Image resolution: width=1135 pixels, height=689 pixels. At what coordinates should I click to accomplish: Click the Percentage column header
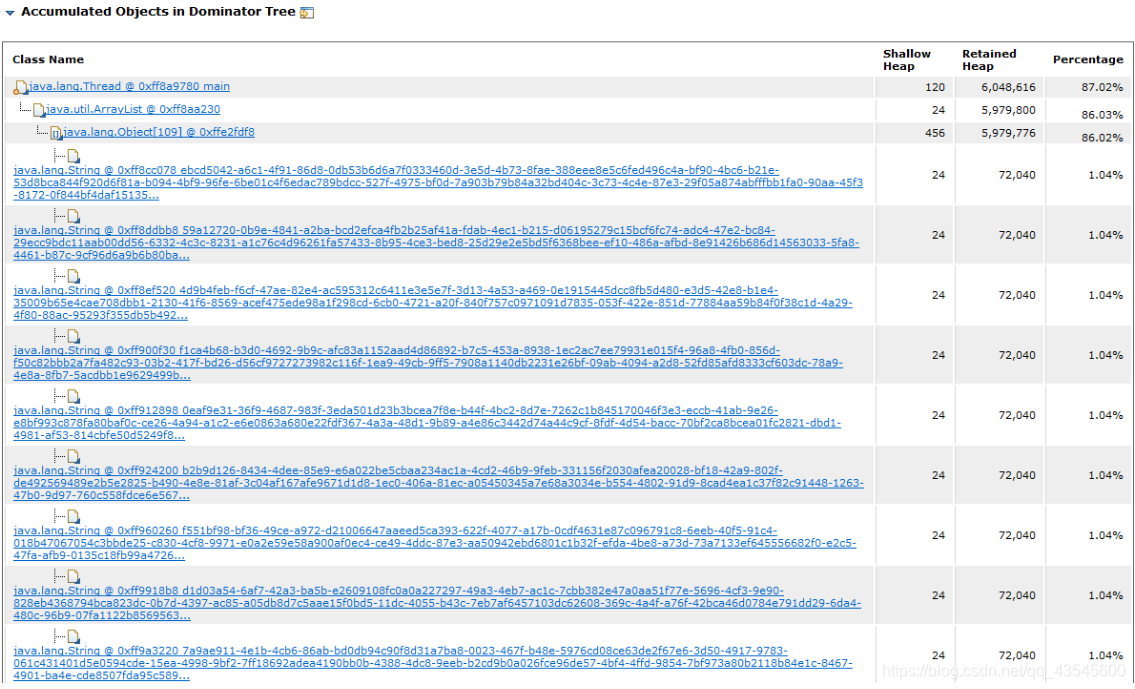(x=1087, y=59)
